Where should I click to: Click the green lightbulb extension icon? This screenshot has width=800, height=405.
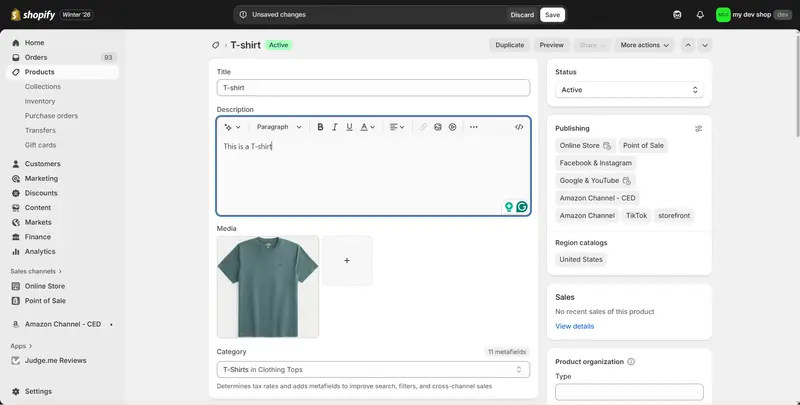click(509, 207)
